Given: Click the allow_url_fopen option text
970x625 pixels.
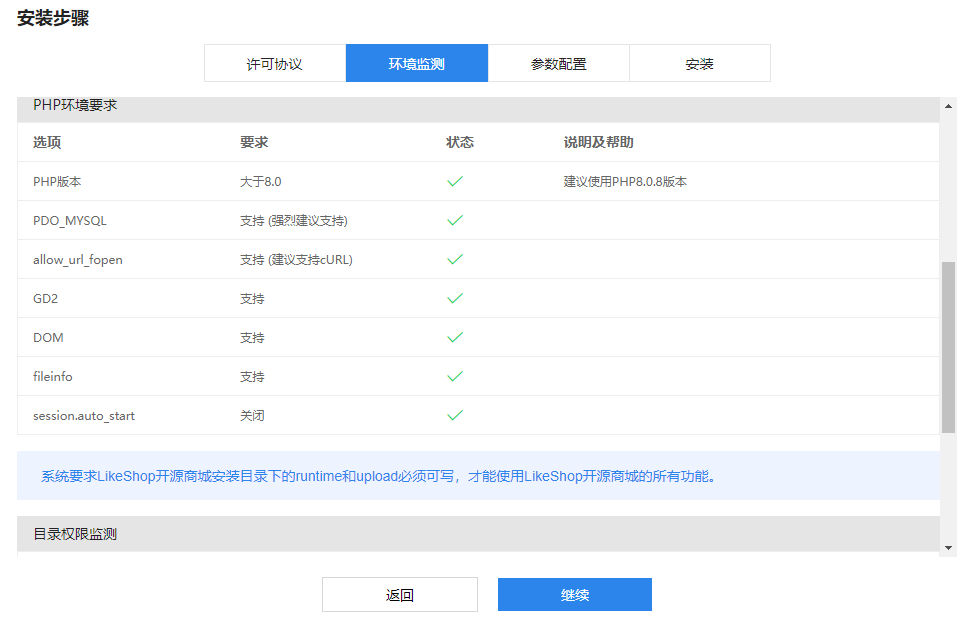Looking at the screenshot, I should pyautogui.click(x=78, y=259).
